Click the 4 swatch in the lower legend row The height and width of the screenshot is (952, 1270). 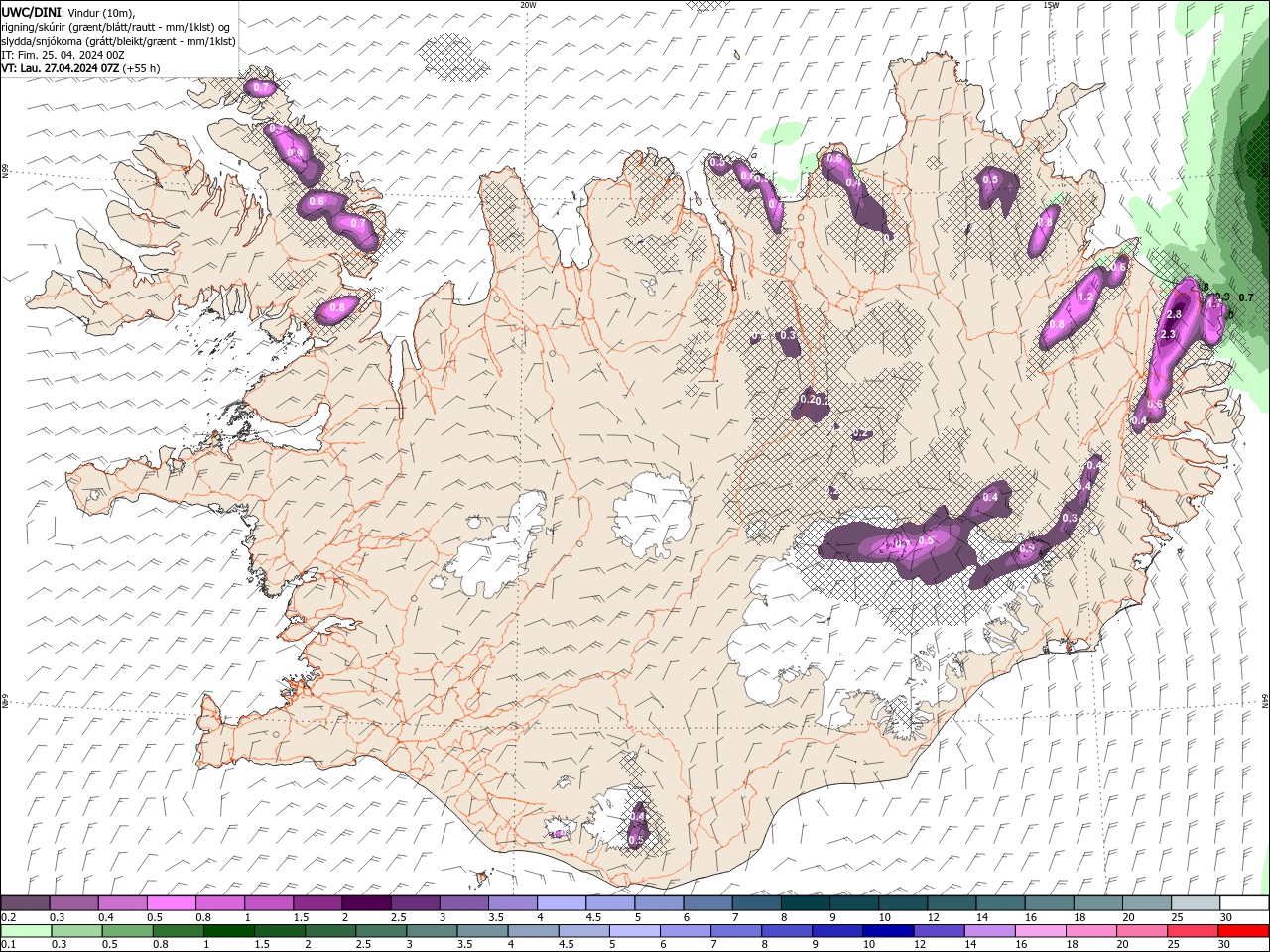(532, 931)
